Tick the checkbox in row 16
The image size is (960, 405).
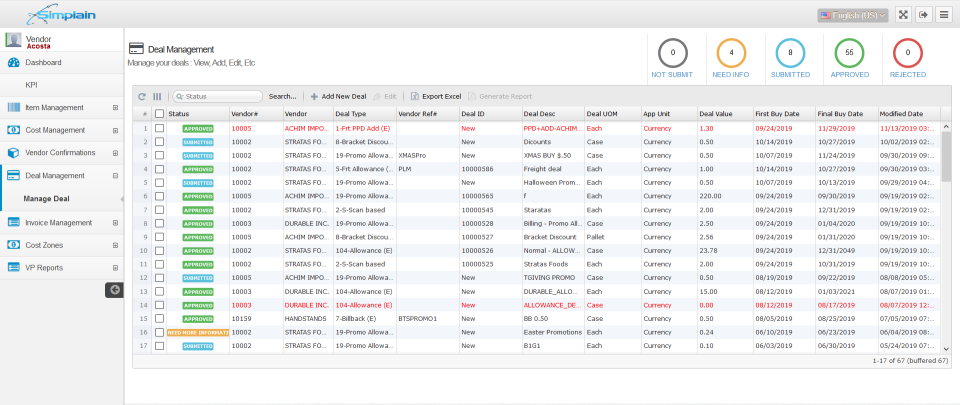click(x=160, y=332)
